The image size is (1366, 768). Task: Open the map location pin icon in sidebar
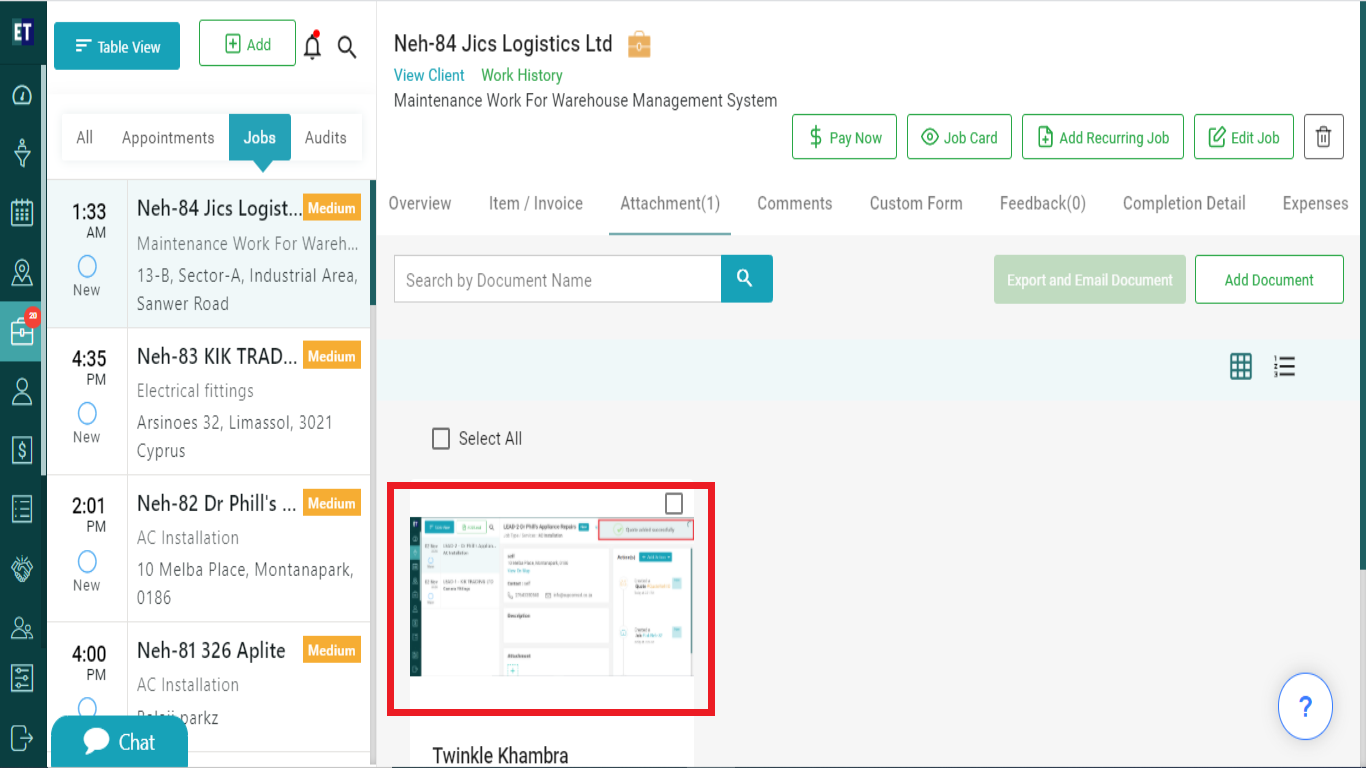tap(22, 272)
